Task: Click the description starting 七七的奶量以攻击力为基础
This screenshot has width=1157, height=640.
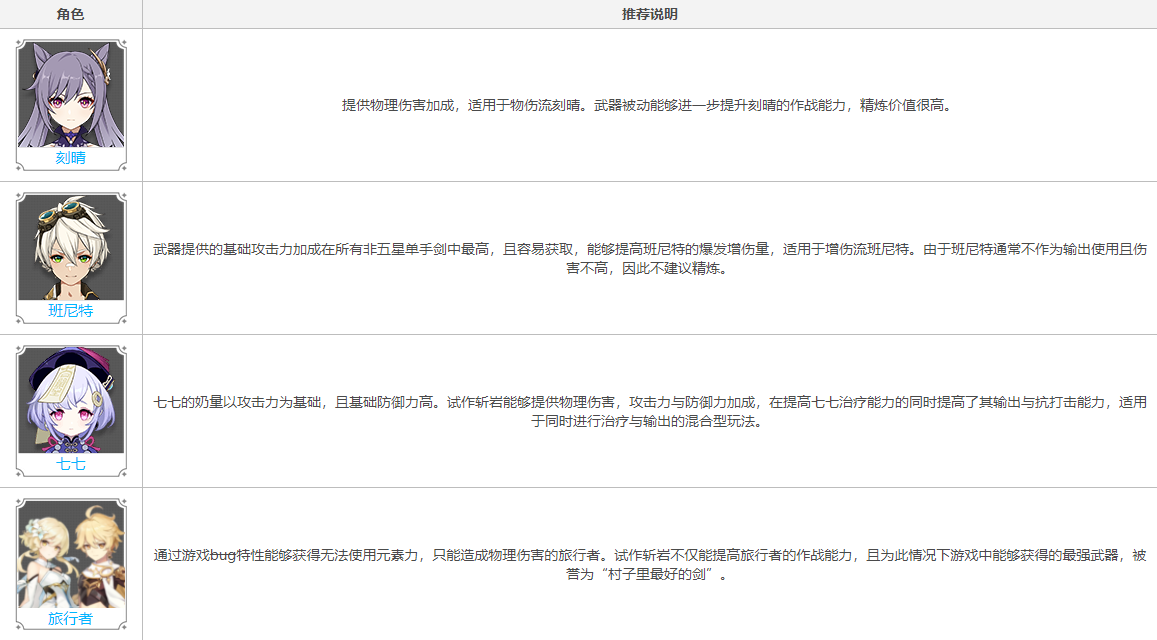Action: (x=649, y=412)
